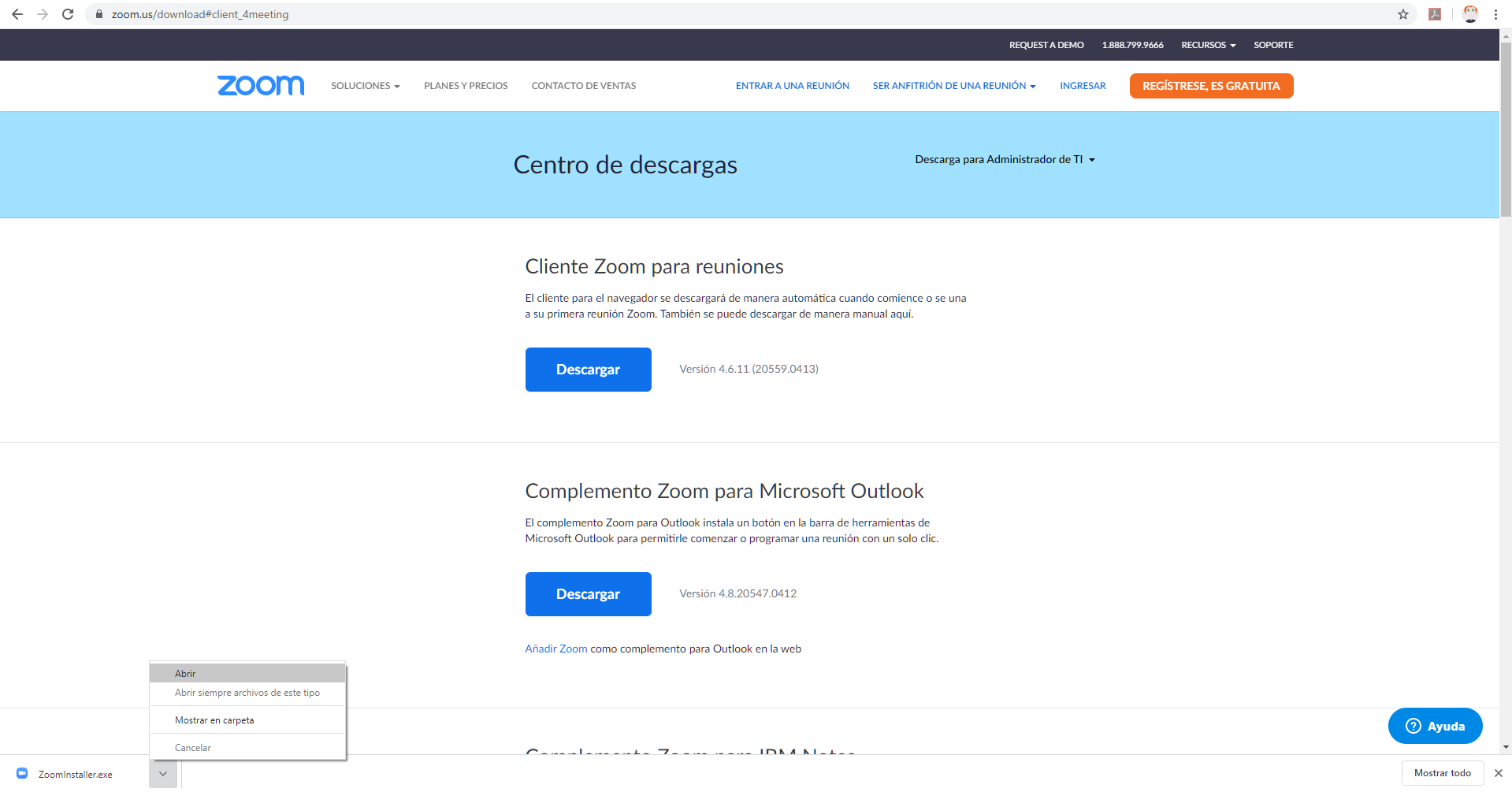Click the 1.888.799.9666 phone number

tap(1132, 45)
